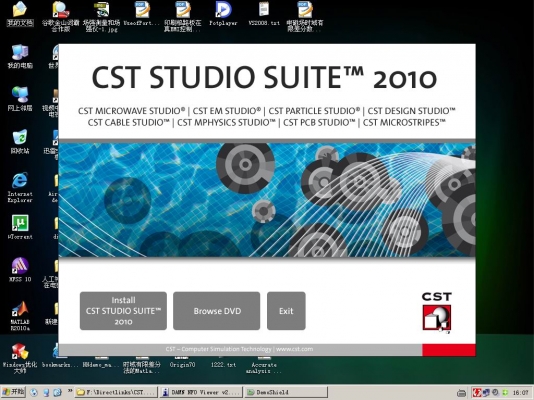Open bookmarks file on desktop
The image size is (534, 400).
(61, 357)
